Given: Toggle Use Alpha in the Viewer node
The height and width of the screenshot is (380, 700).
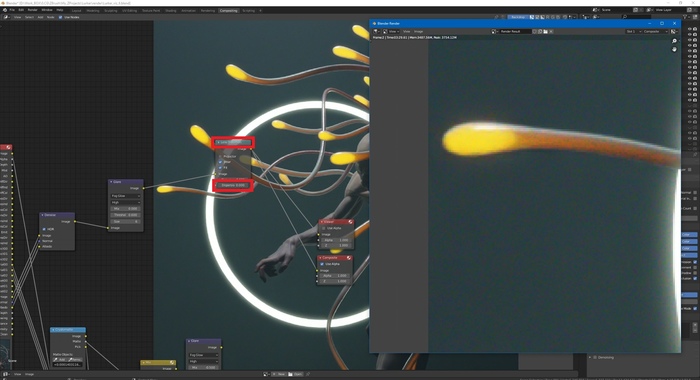Looking at the screenshot, I should pyautogui.click(x=324, y=228).
